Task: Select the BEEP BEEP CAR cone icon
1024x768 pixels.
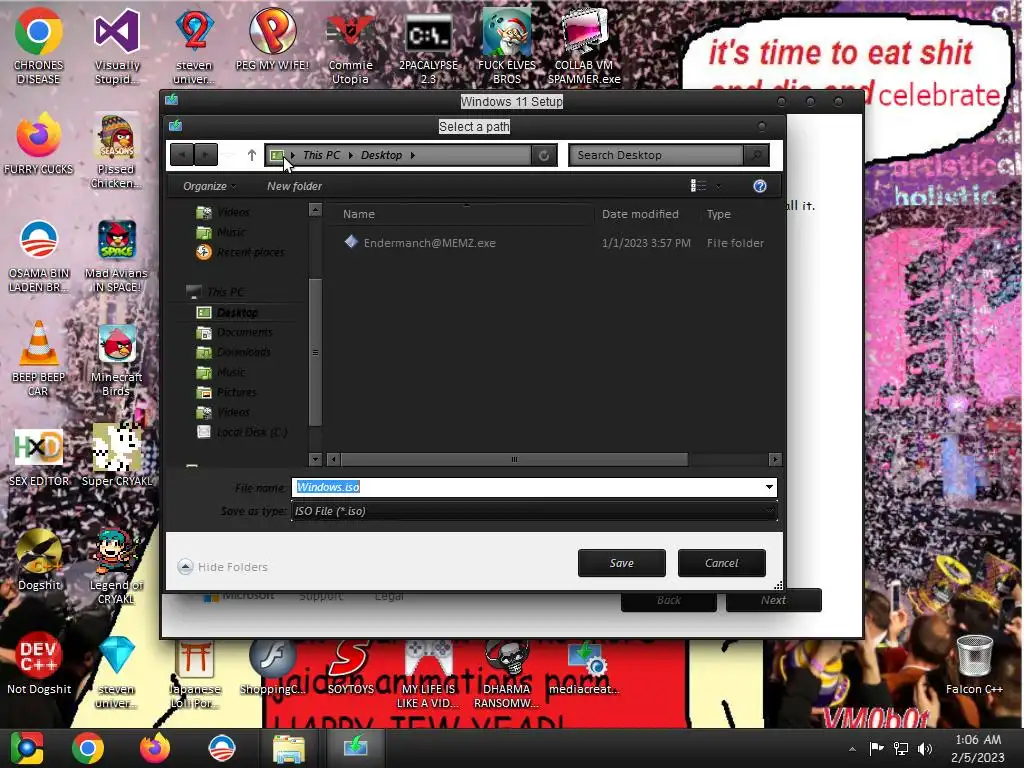Action: click(39, 359)
